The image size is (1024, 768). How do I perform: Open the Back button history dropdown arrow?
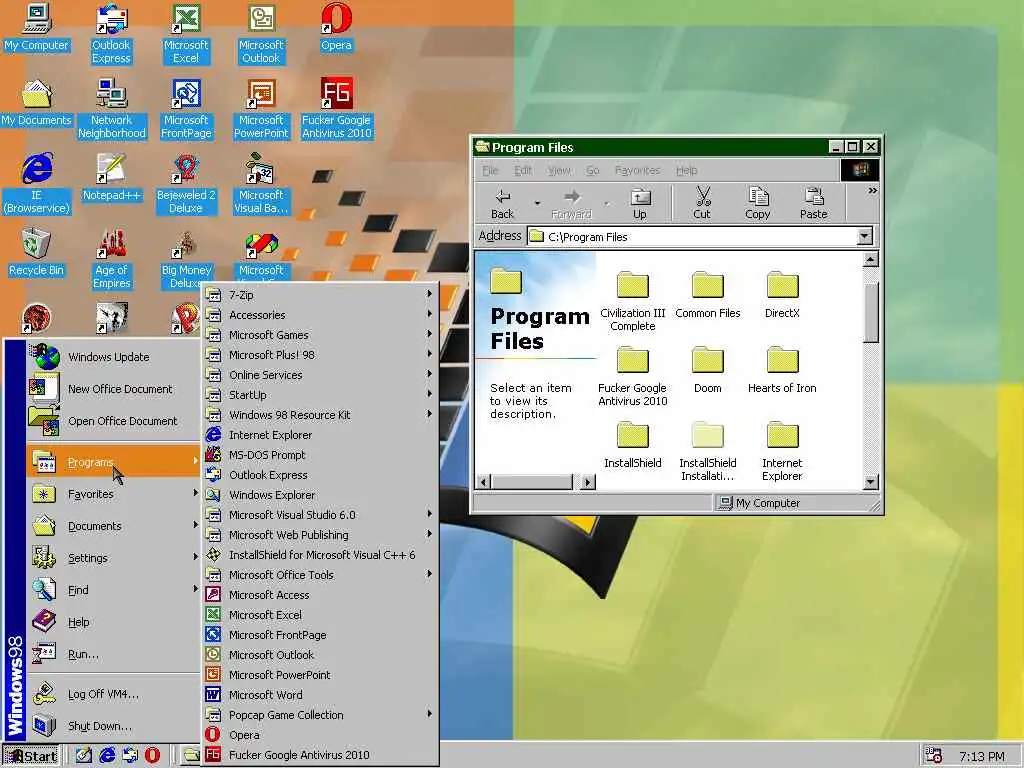point(537,204)
